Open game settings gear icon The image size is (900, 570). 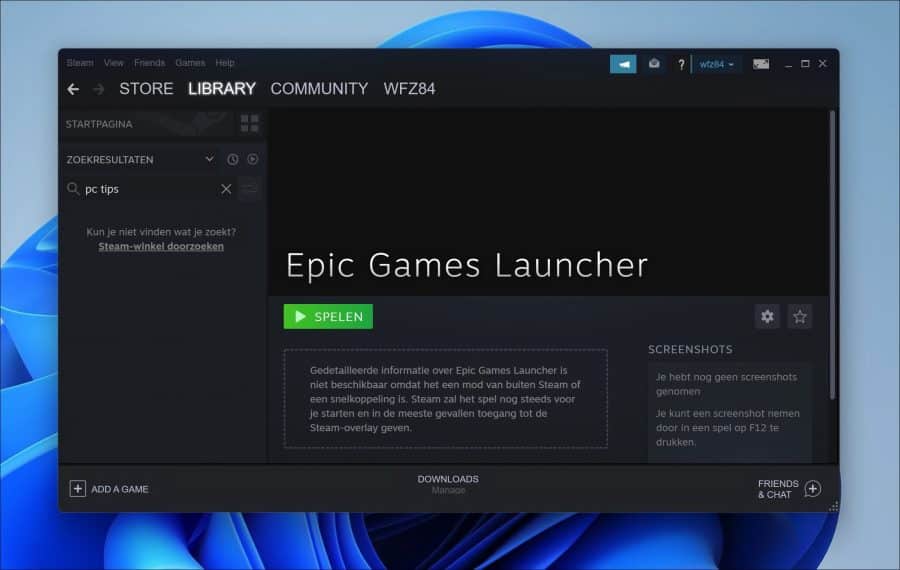[x=767, y=316]
